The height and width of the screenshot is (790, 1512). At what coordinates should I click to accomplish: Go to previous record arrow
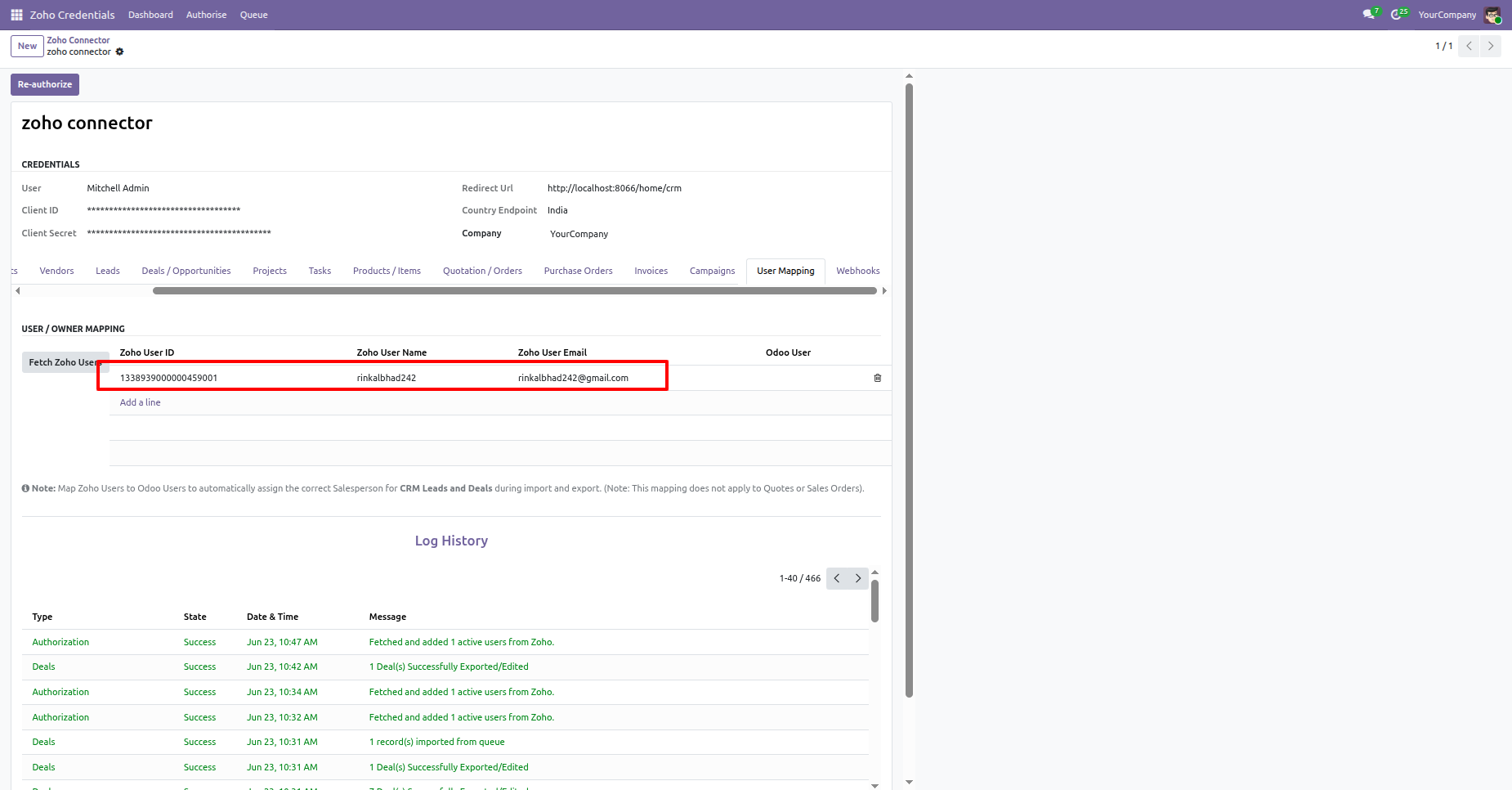click(x=1469, y=46)
